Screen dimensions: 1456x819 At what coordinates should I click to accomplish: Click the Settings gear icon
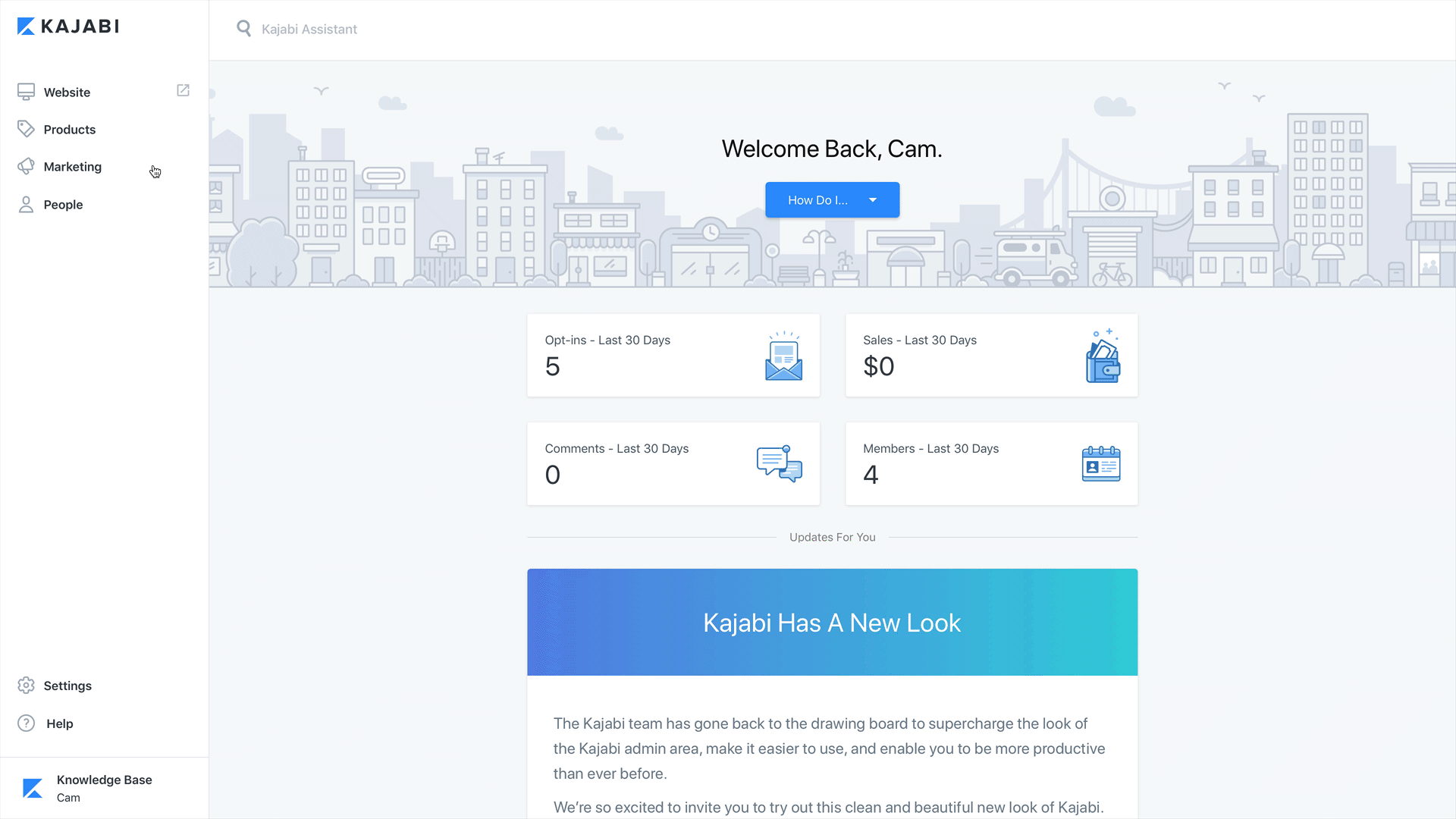click(x=26, y=685)
